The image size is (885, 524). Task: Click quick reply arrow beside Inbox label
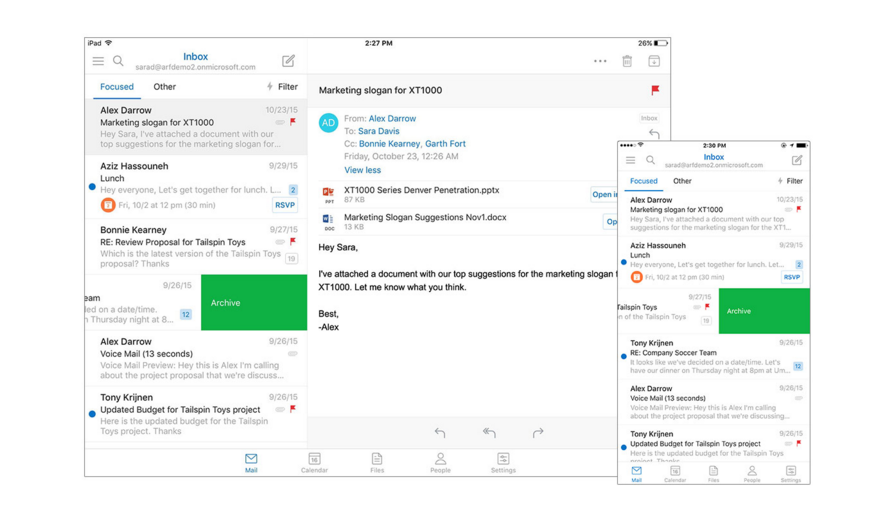tap(654, 134)
